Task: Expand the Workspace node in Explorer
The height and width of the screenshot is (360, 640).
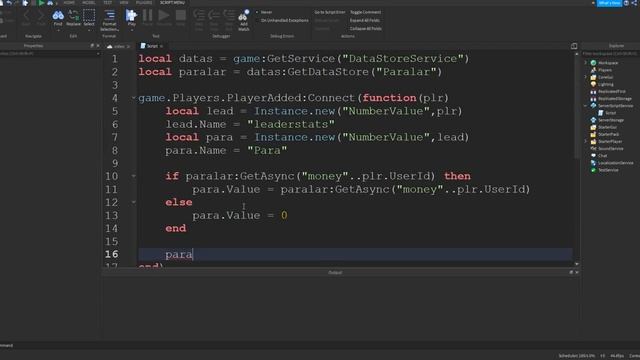Action: point(586,63)
